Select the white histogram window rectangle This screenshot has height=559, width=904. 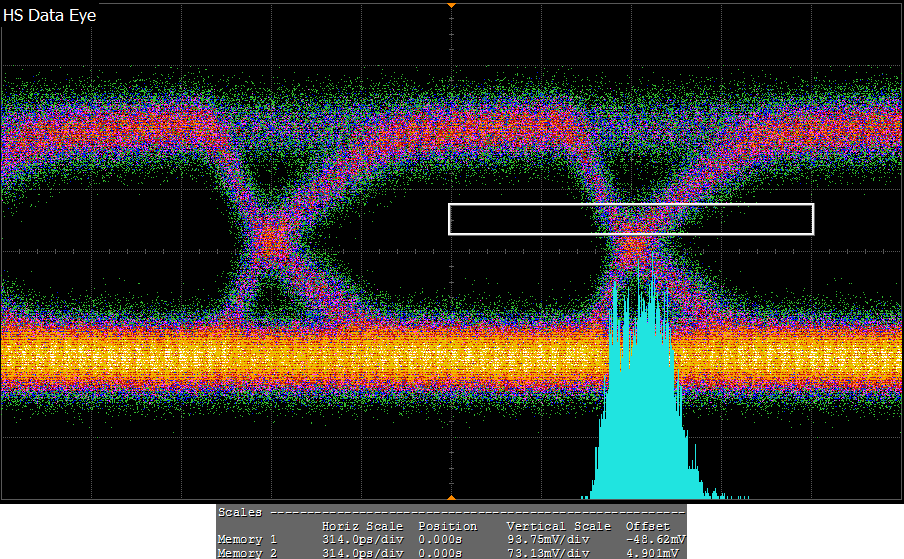tap(630, 206)
